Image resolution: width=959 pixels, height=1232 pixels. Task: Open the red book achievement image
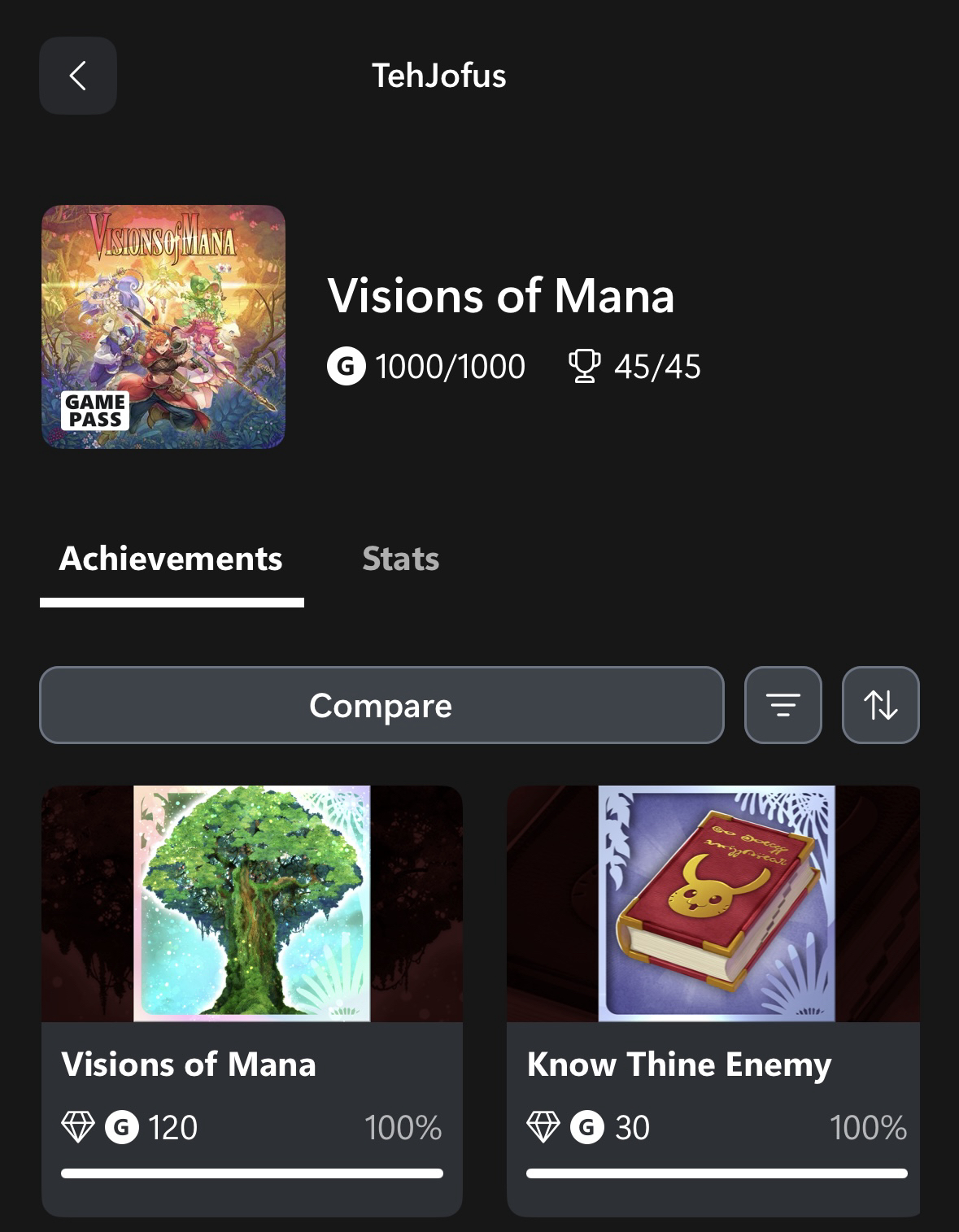point(716,903)
